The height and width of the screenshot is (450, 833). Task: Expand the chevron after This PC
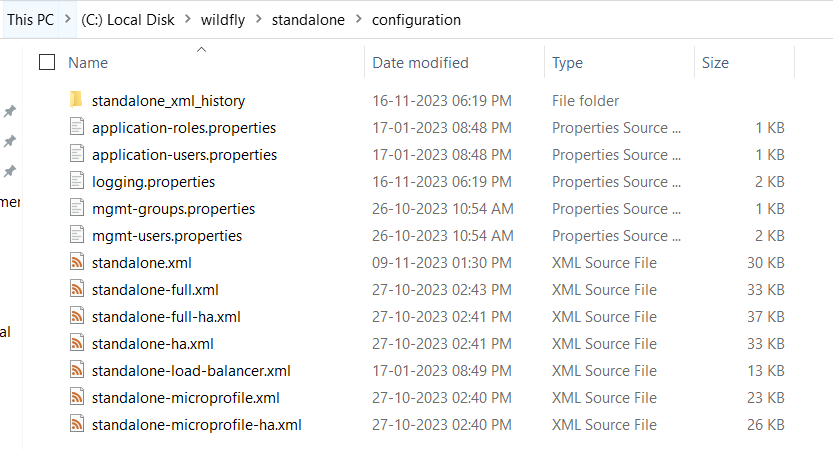click(x=67, y=19)
